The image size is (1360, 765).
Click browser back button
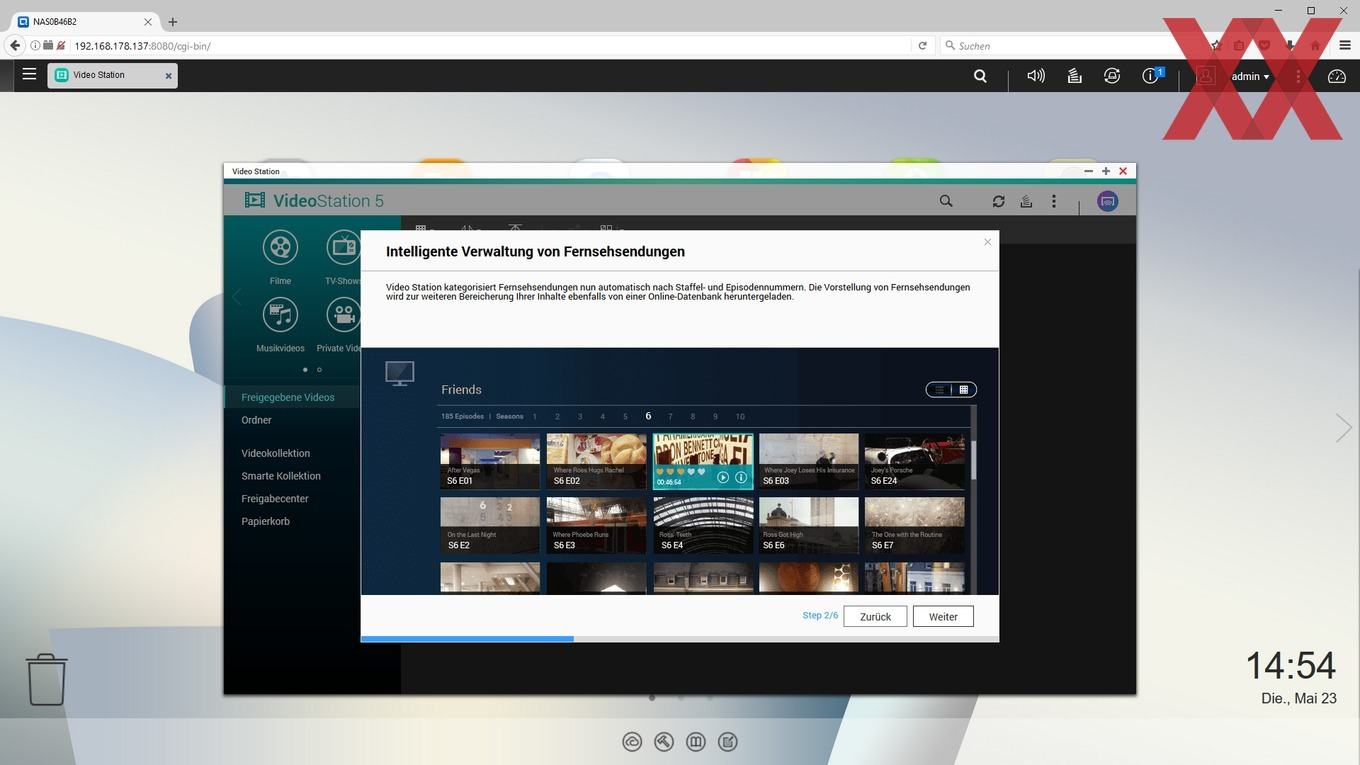15,45
